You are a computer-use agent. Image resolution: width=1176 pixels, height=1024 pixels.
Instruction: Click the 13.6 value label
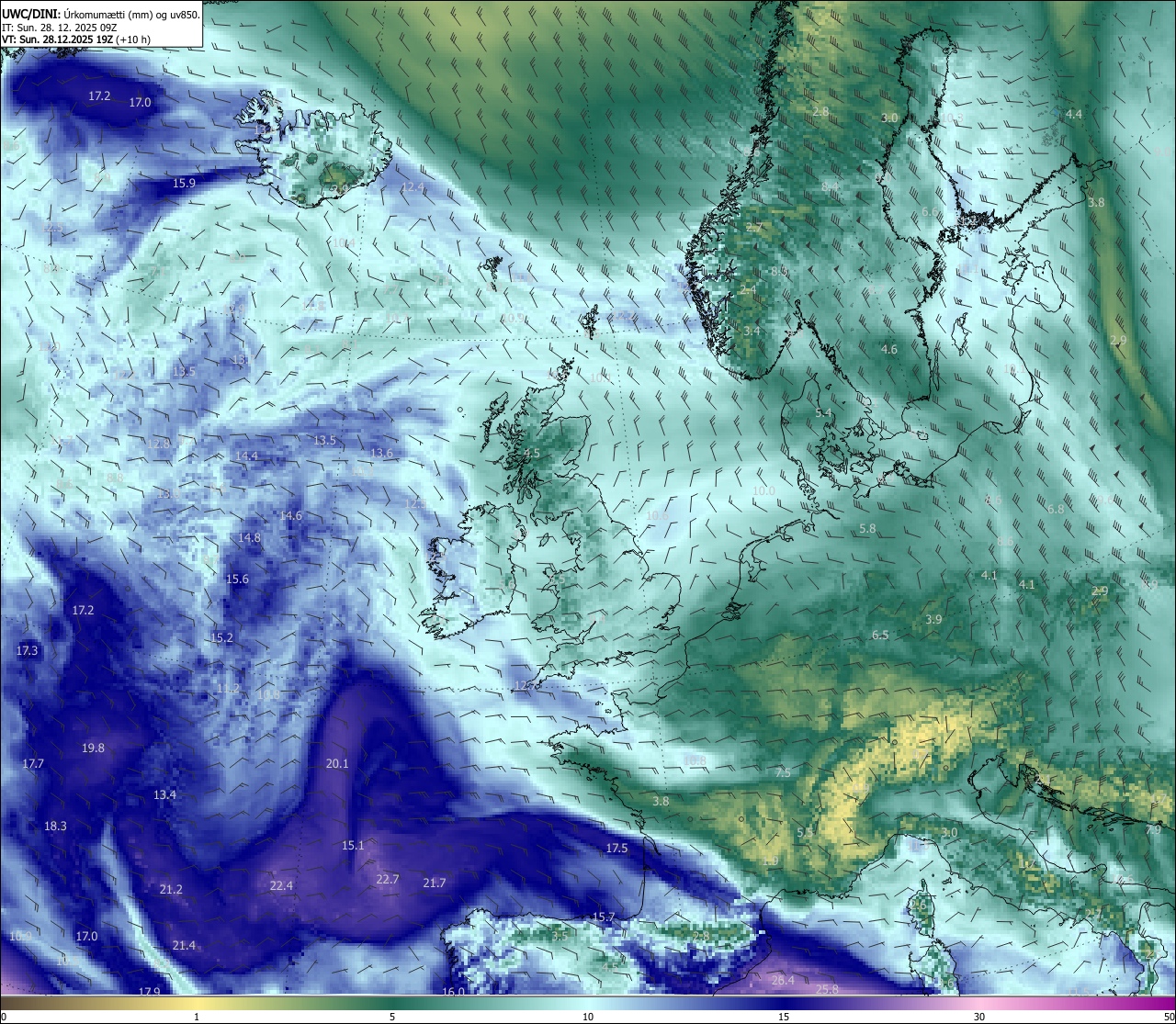pyautogui.click(x=381, y=453)
